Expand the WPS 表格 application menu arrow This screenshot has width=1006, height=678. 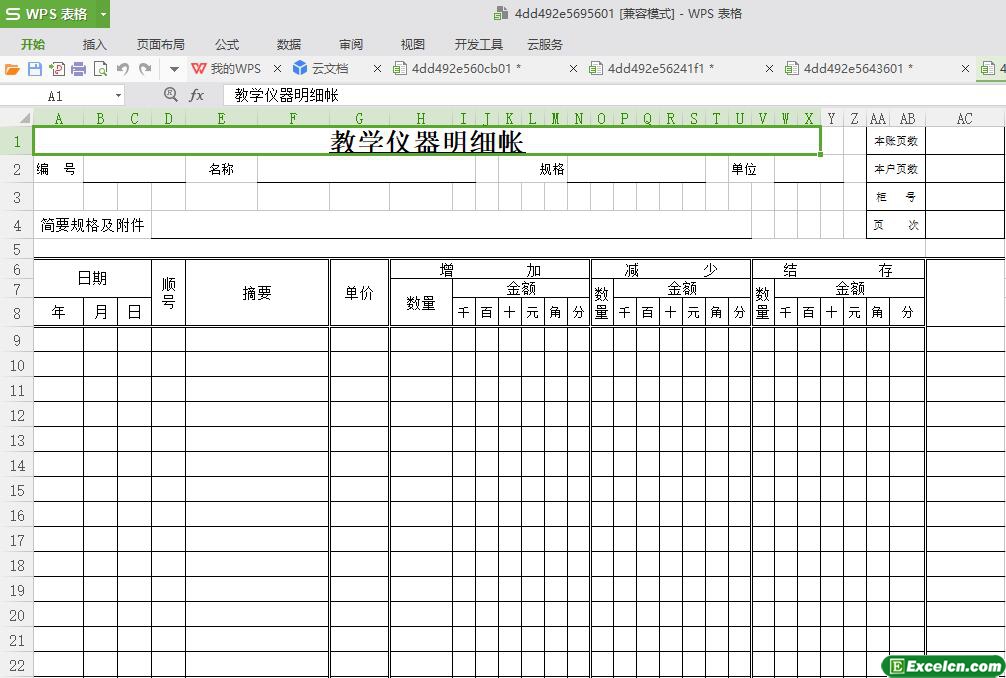pyautogui.click(x=103, y=14)
